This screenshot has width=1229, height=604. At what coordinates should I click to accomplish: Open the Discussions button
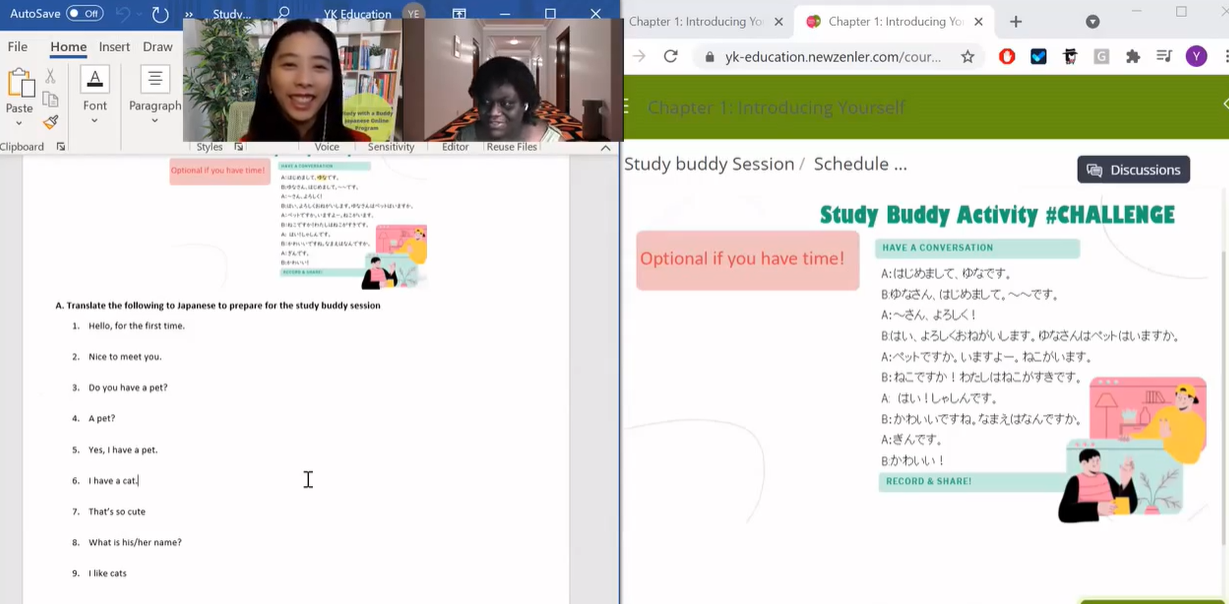point(1133,170)
